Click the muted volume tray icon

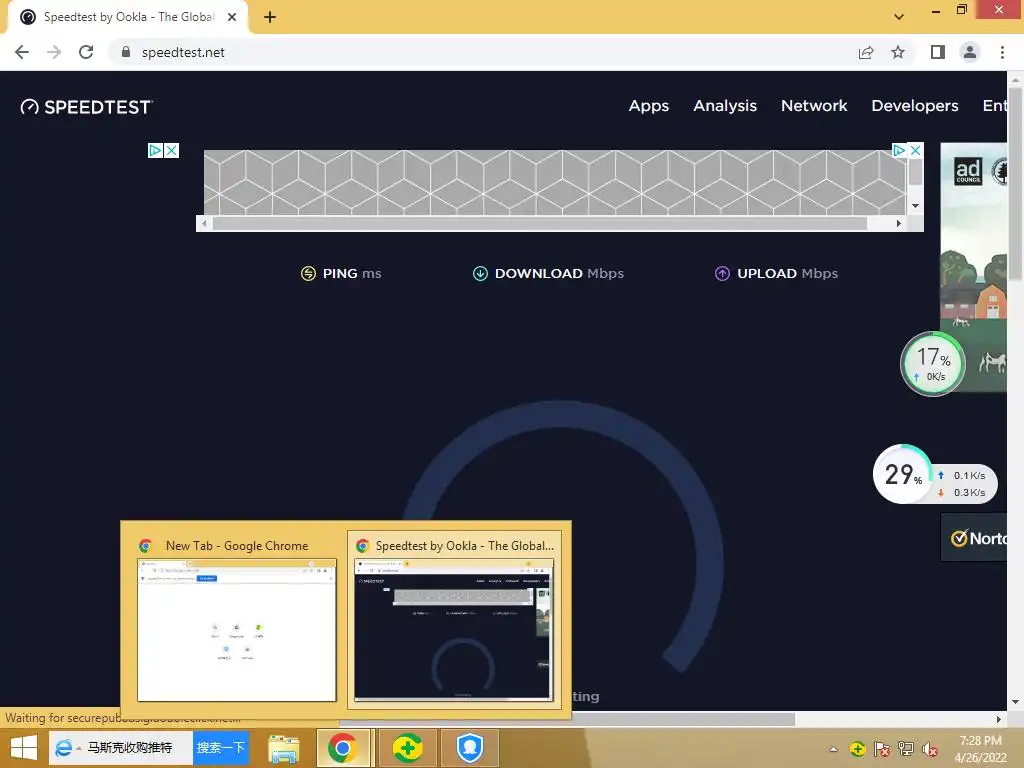[930, 749]
